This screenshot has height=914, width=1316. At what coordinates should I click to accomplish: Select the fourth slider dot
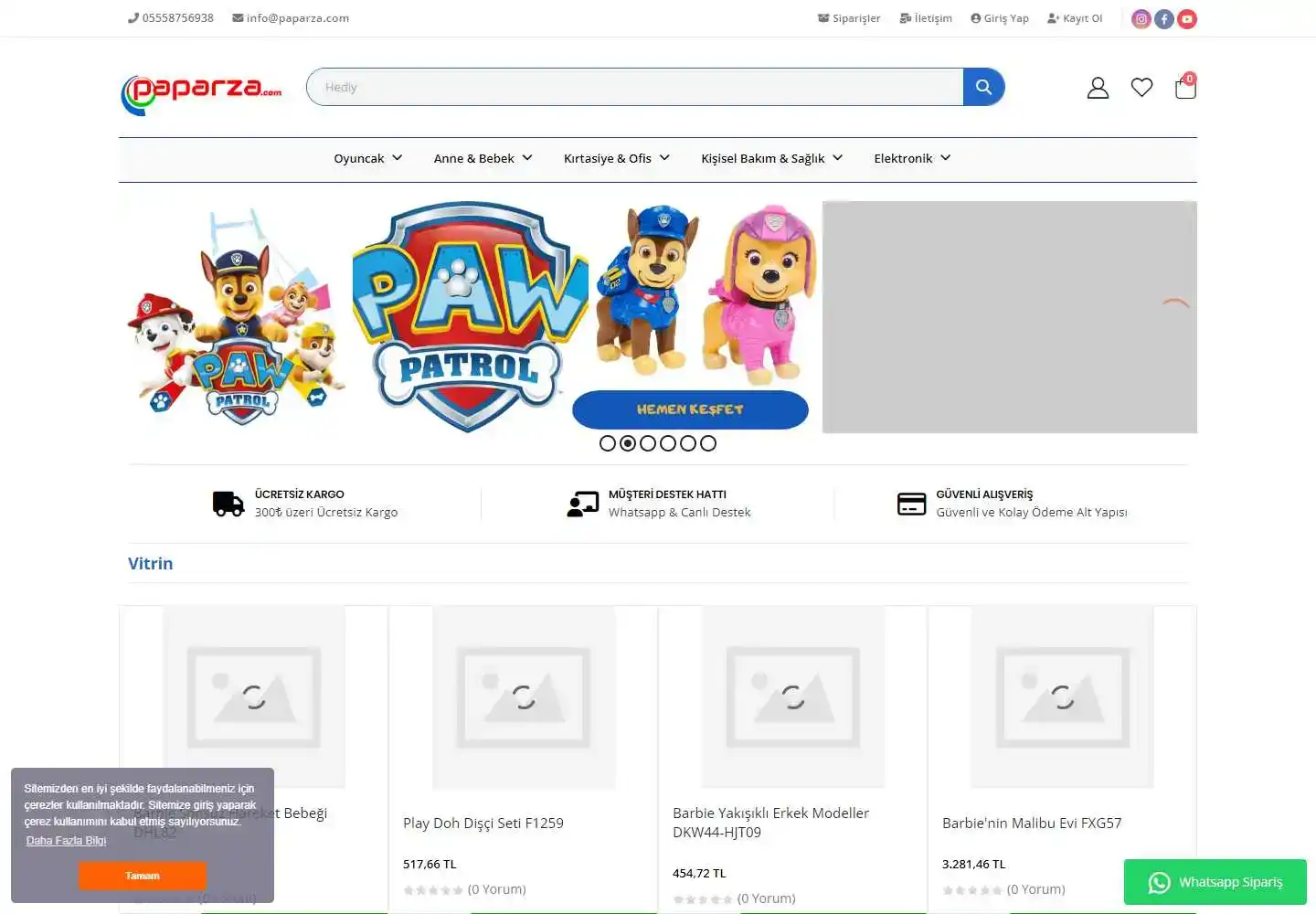click(668, 443)
